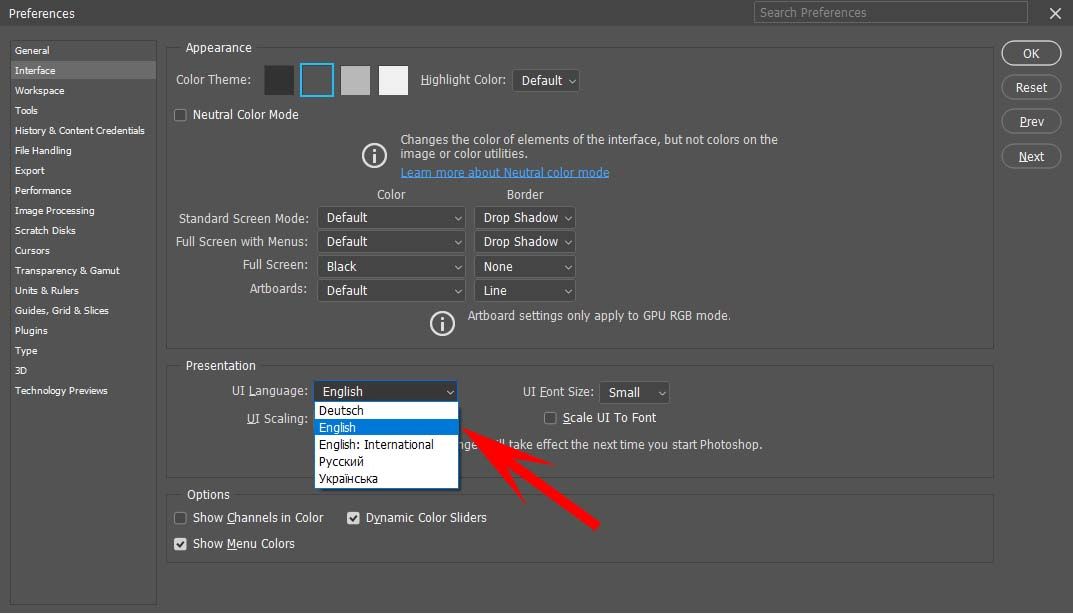Image resolution: width=1073 pixels, height=614 pixels.
Task: Choose English: International language option
Action: click(386, 445)
